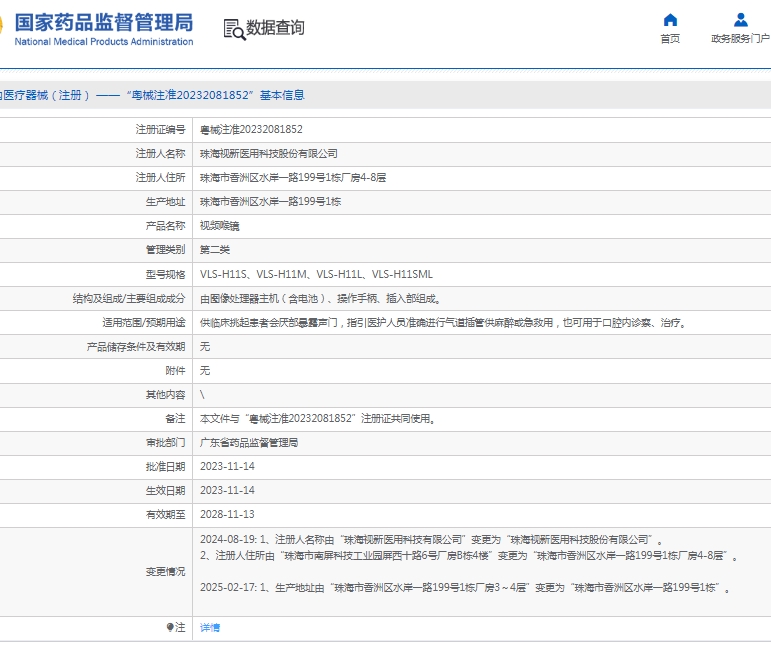Click the 政务服务门户 label
Viewport: 771px width, 649px height.
point(741,38)
